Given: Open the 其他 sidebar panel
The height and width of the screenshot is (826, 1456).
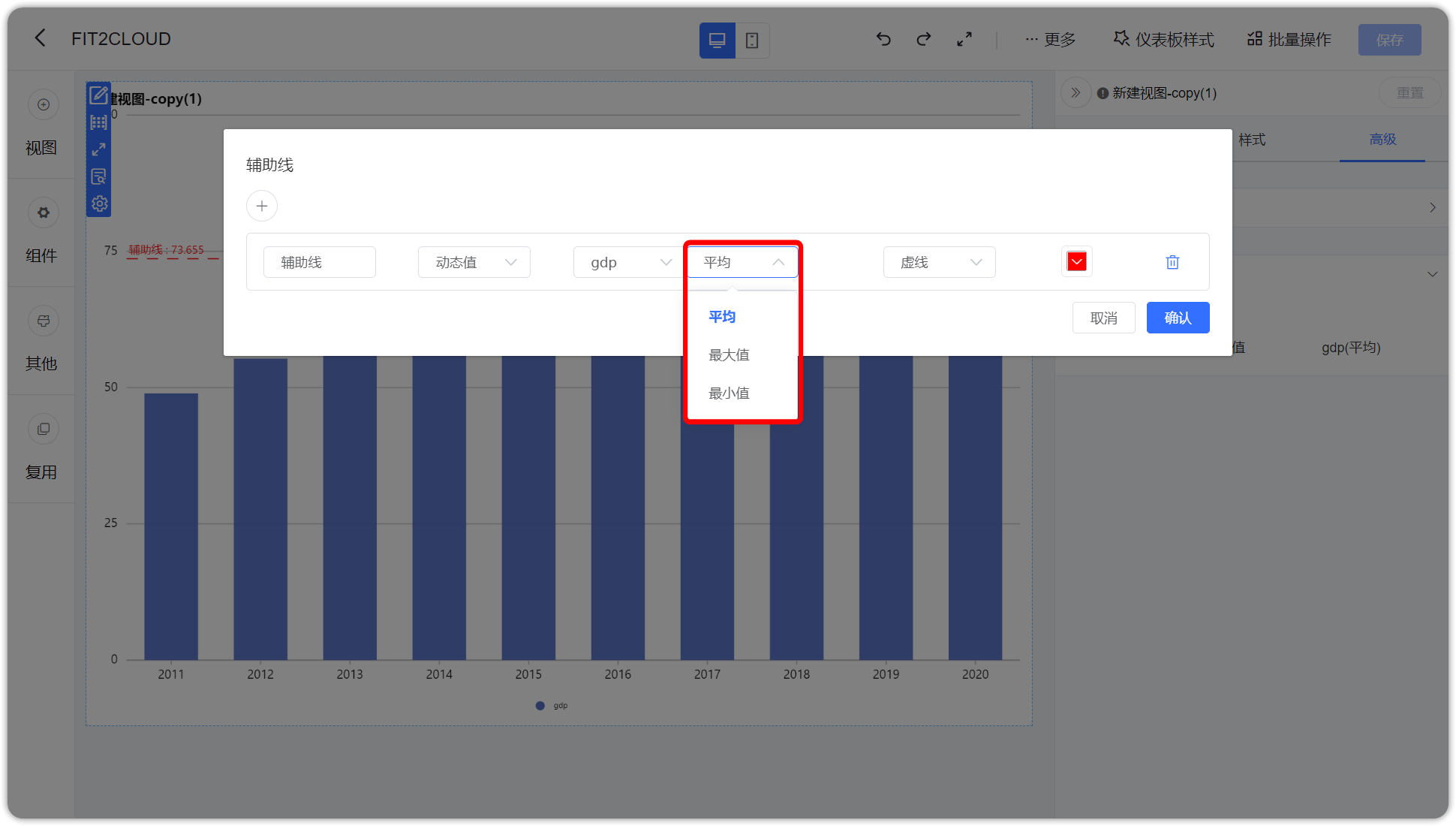Looking at the screenshot, I should pos(41,341).
